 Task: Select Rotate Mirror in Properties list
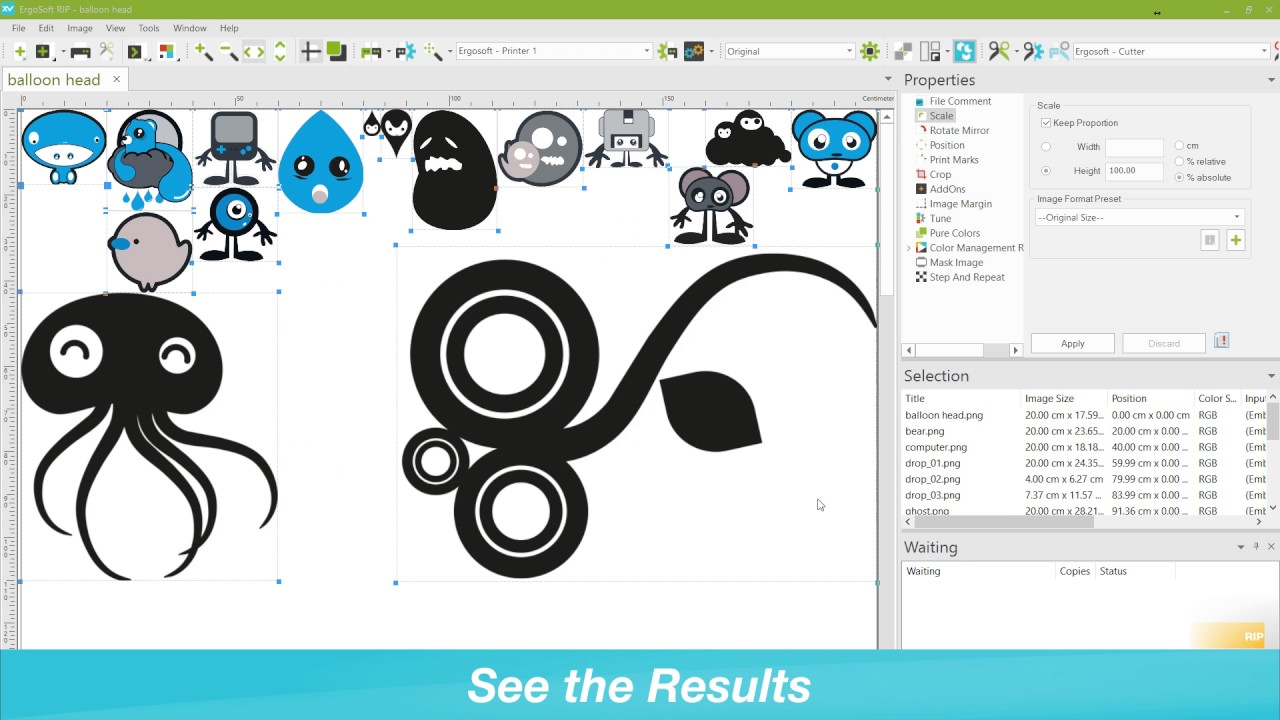pyautogui.click(x=959, y=130)
